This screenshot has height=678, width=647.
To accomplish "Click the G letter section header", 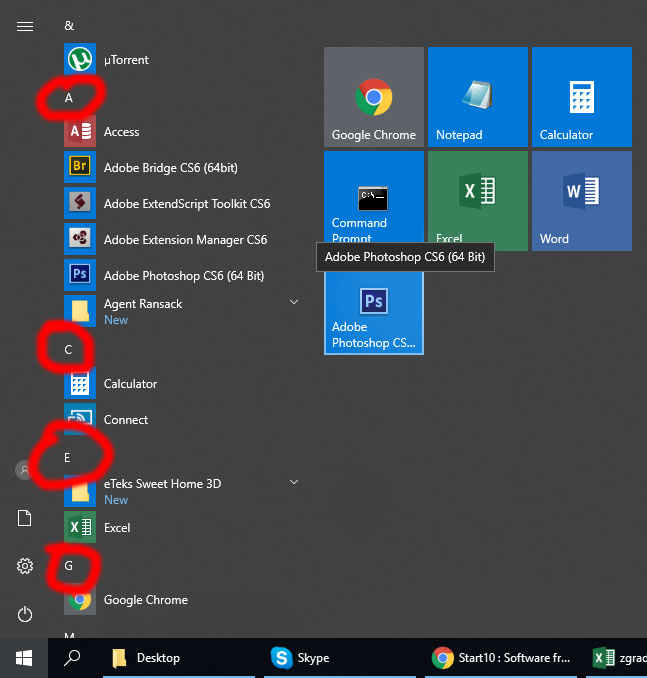I will tap(68, 566).
